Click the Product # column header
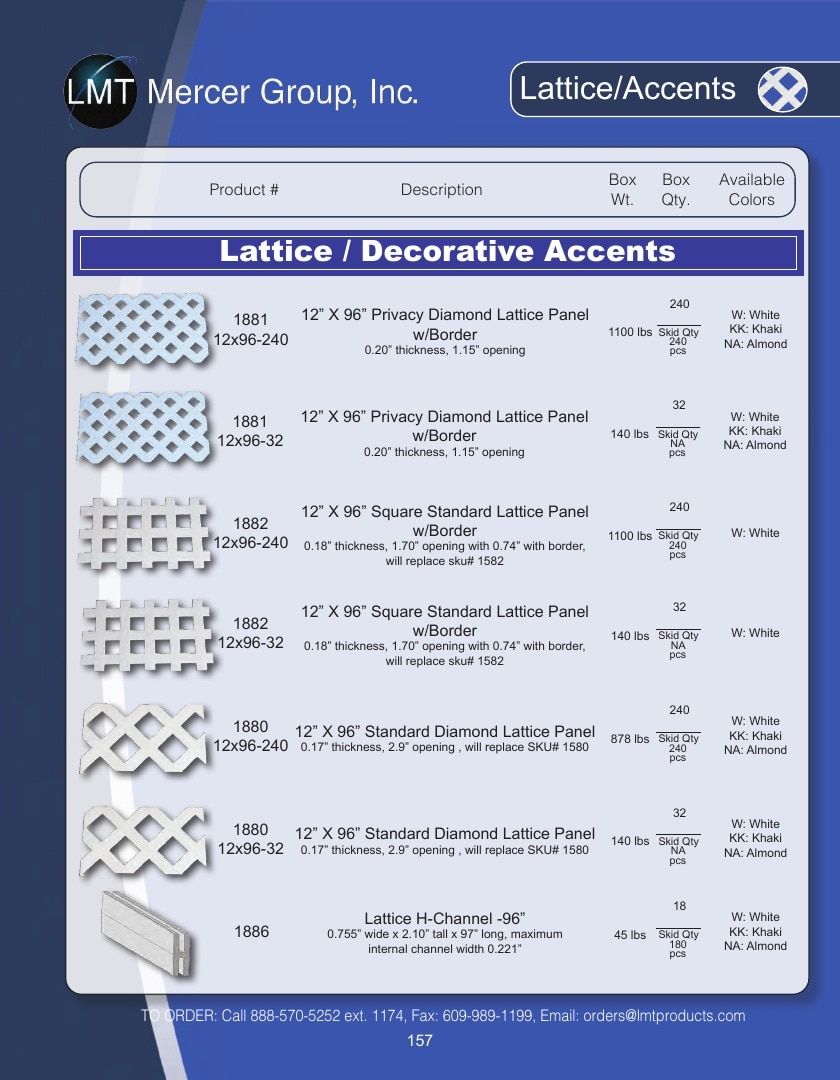The width and height of the screenshot is (840, 1080). (244, 189)
